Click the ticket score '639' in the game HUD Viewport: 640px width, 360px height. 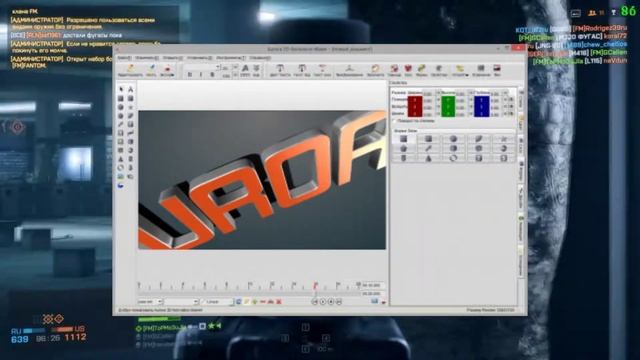tap(20, 339)
